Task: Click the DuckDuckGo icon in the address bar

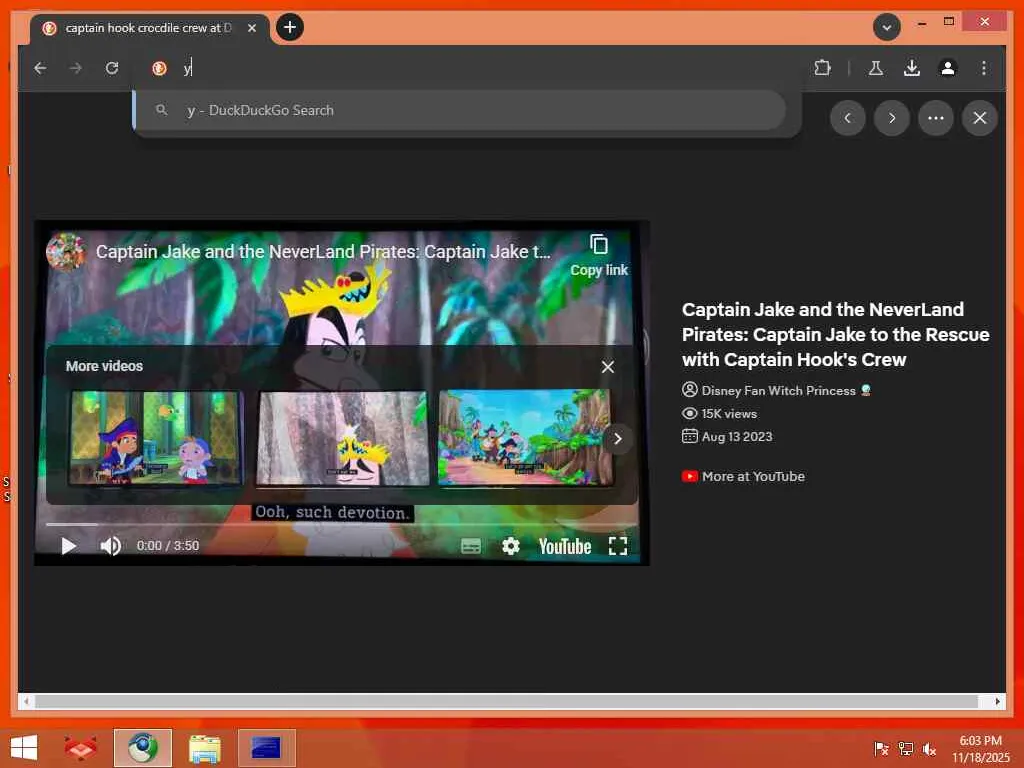Action: point(159,68)
